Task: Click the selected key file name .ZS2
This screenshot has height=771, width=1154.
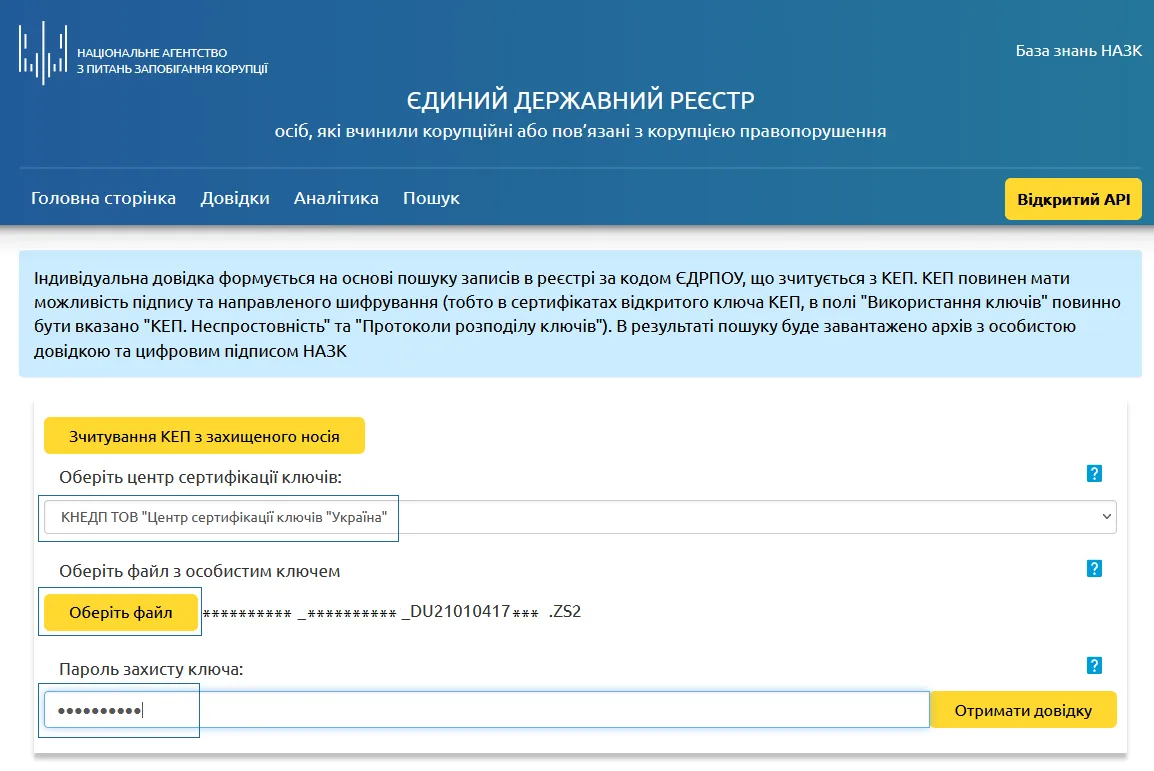Action: 392,612
